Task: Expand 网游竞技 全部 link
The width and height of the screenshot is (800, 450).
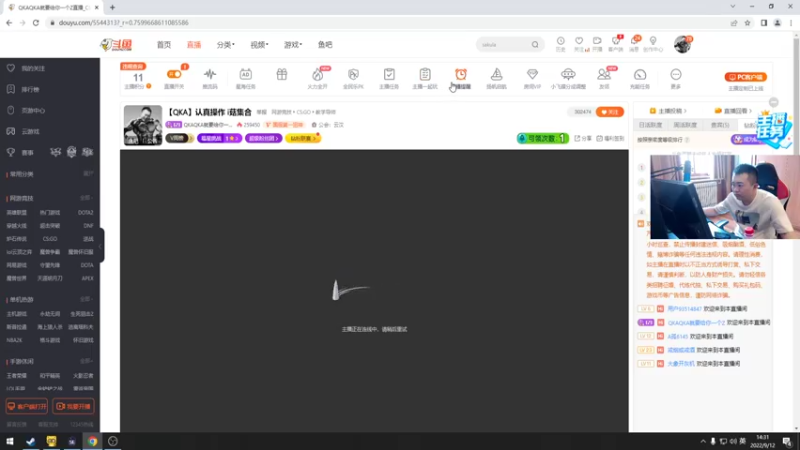Action: pos(86,198)
